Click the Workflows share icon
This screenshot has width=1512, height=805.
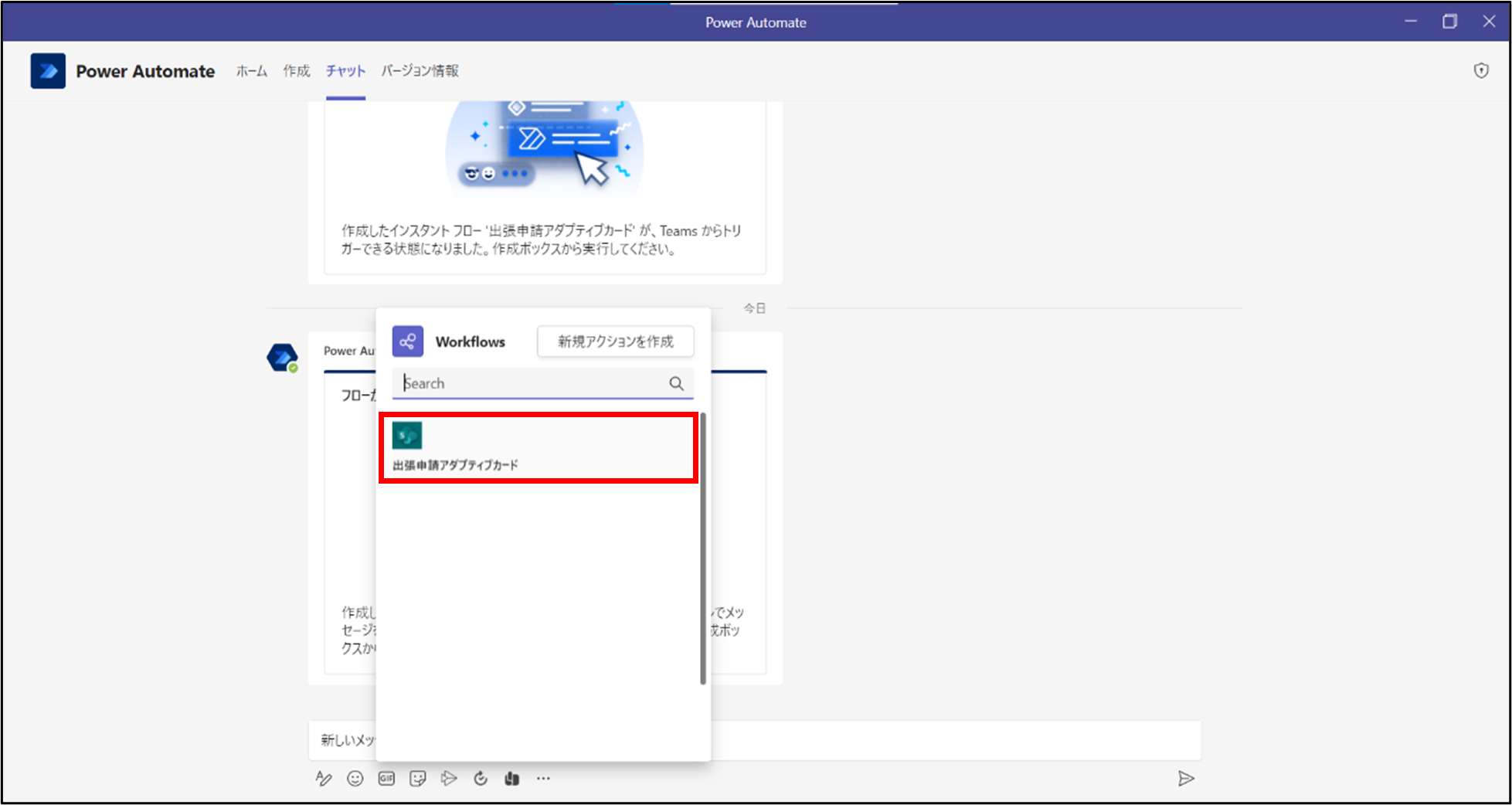408,341
